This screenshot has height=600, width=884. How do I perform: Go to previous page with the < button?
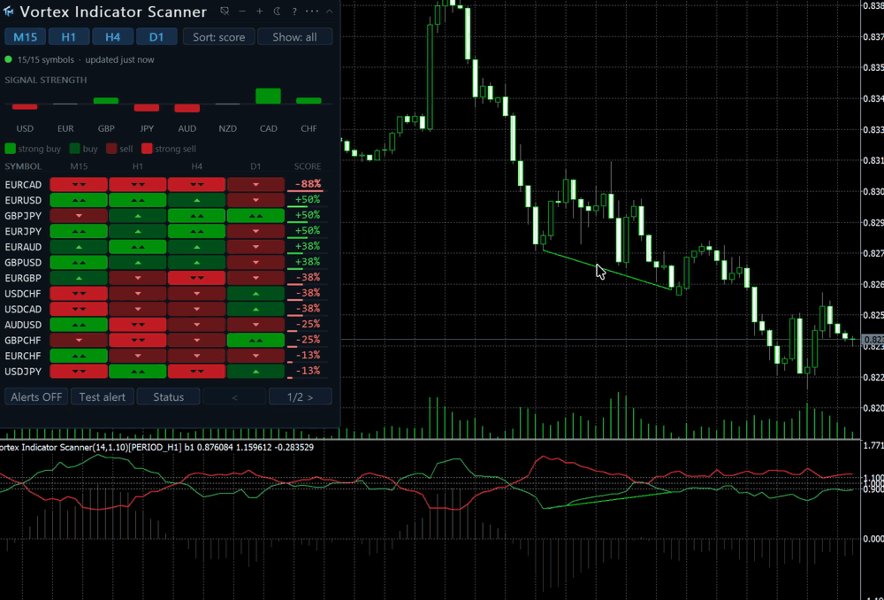(x=235, y=397)
